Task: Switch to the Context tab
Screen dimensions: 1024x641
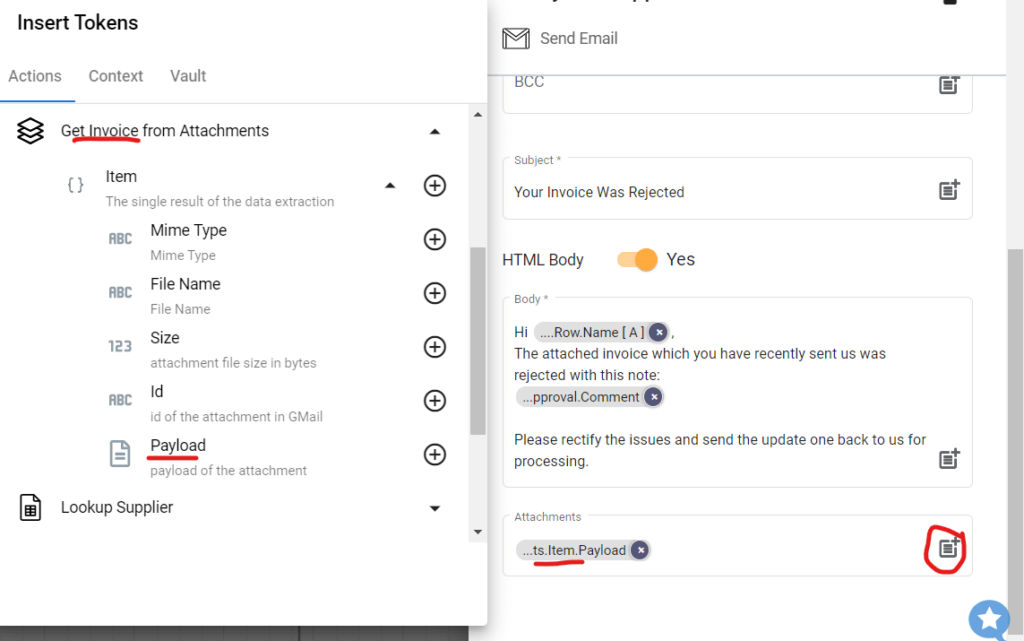Action: (x=115, y=76)
